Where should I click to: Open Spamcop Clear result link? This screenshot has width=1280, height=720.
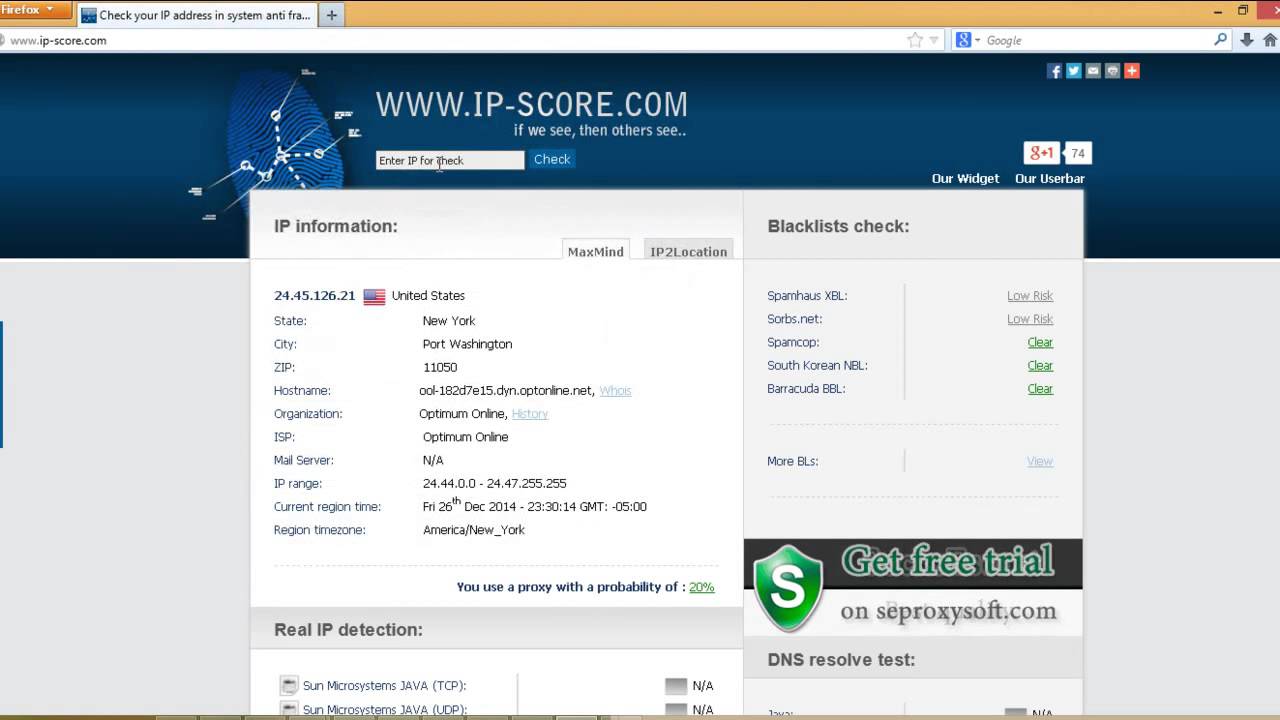[1040, 342]
